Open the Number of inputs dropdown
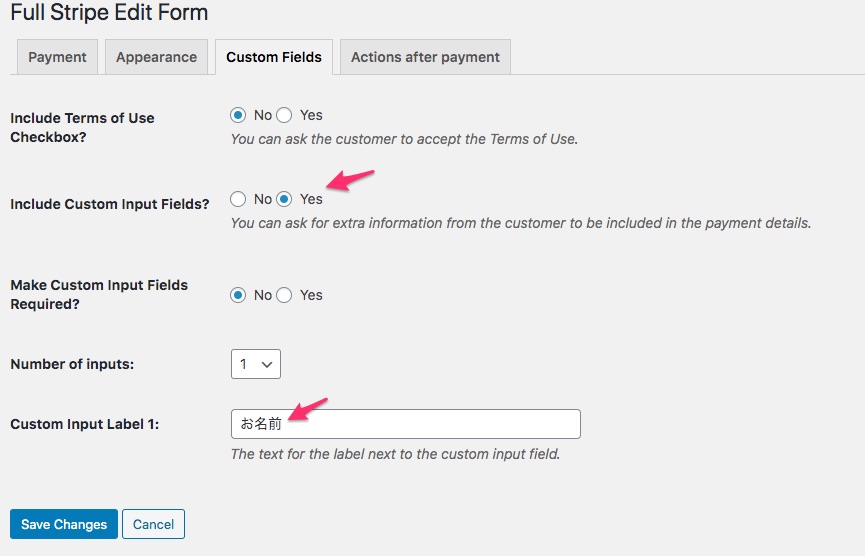Screen dimensions: 865x556 click(256, 364)
